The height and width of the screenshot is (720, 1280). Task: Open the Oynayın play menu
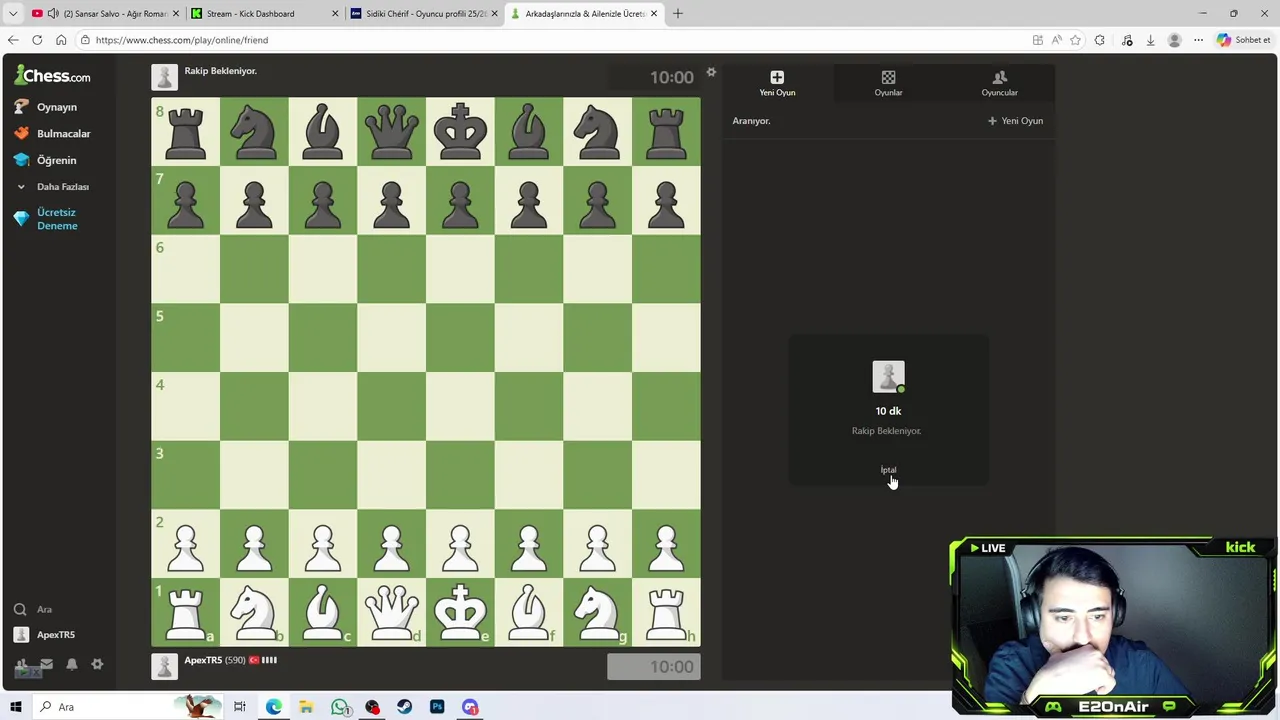click(45, 107)
